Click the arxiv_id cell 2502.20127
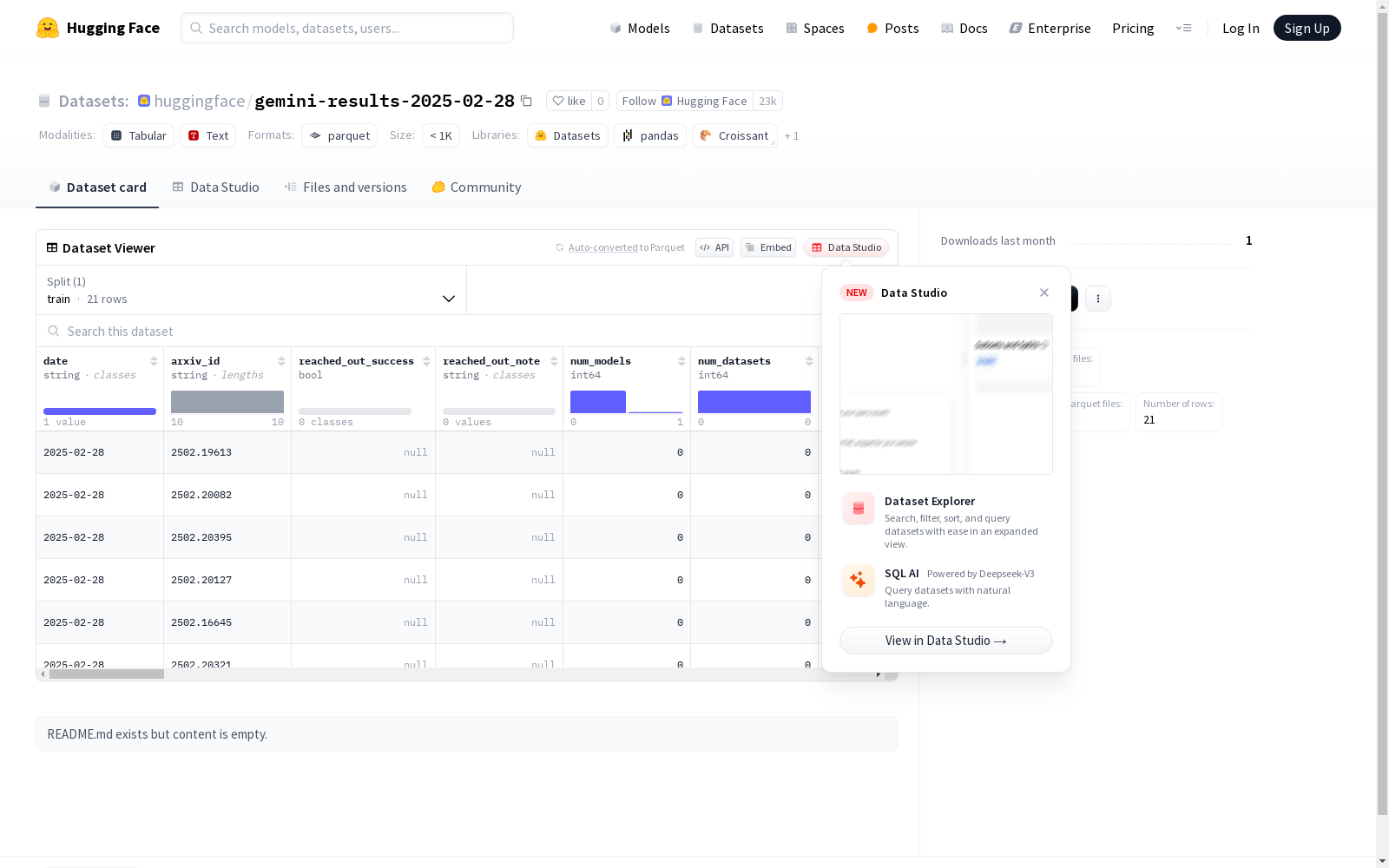The height and width of the screenshot is (868, 1389). click(201, 580)
